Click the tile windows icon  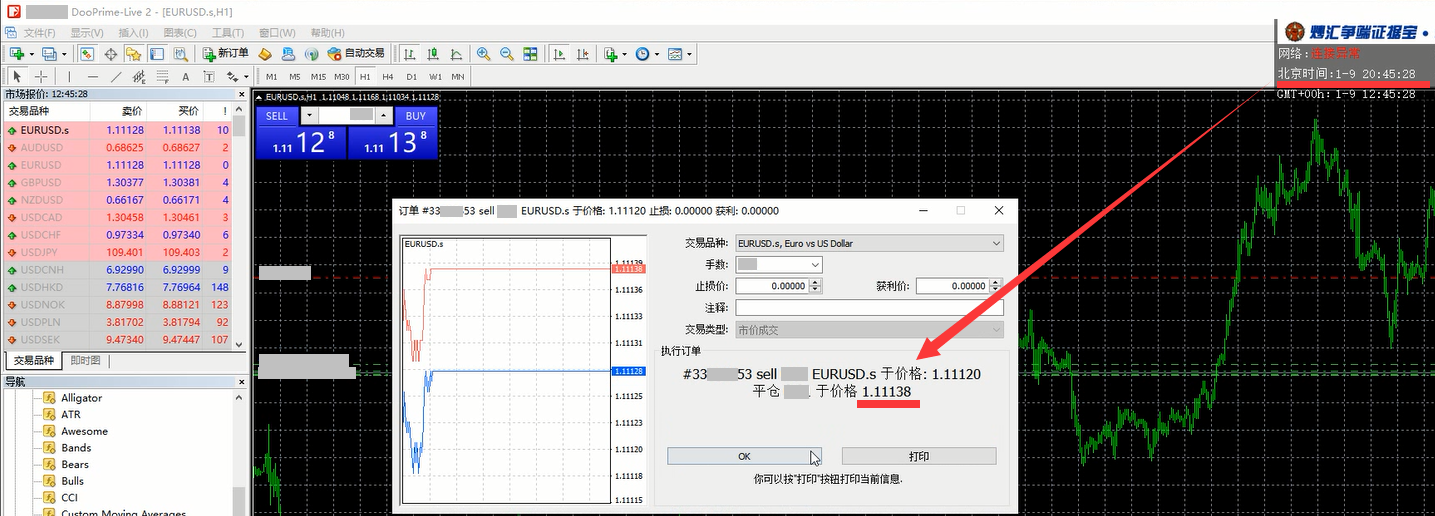(x=531, y=54)
